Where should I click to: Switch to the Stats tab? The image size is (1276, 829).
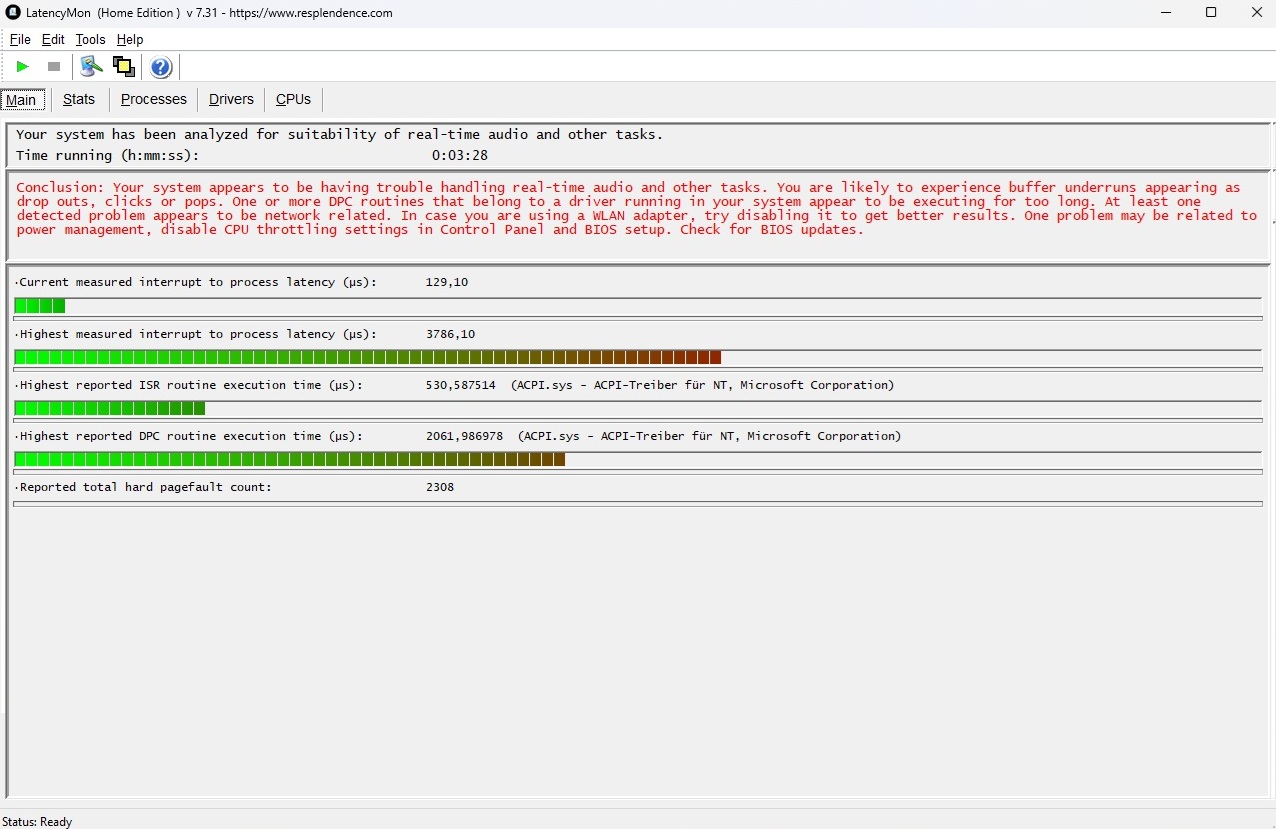click(x=79, y=100)
